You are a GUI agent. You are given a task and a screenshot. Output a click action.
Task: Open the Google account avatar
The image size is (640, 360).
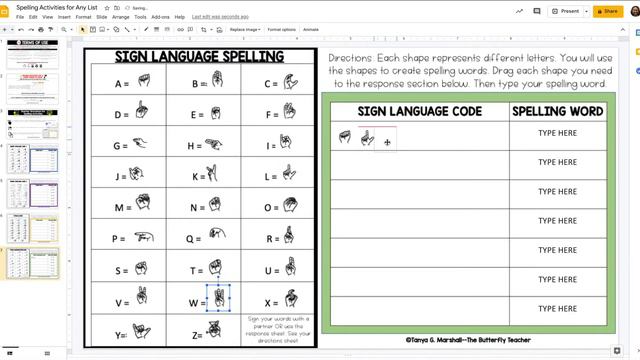pos(635,11)
